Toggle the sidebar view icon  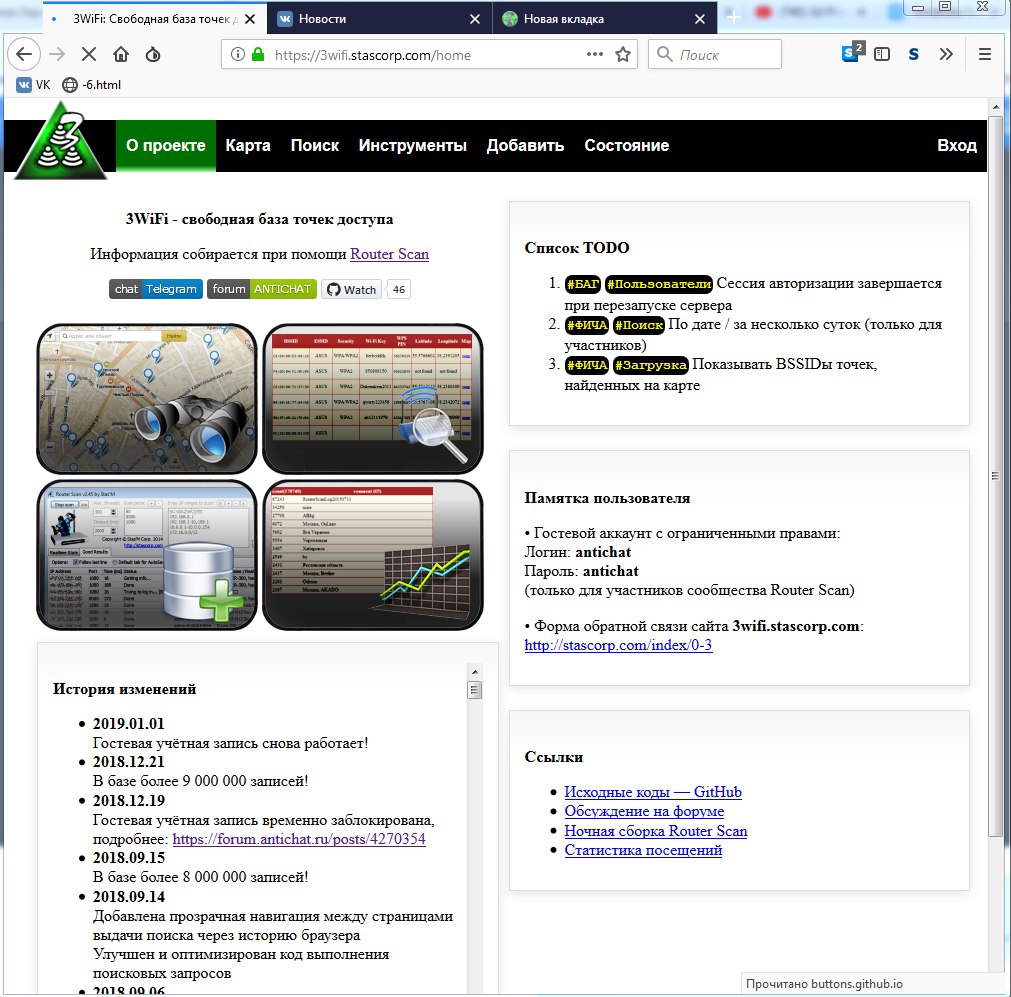coord(881,54)
